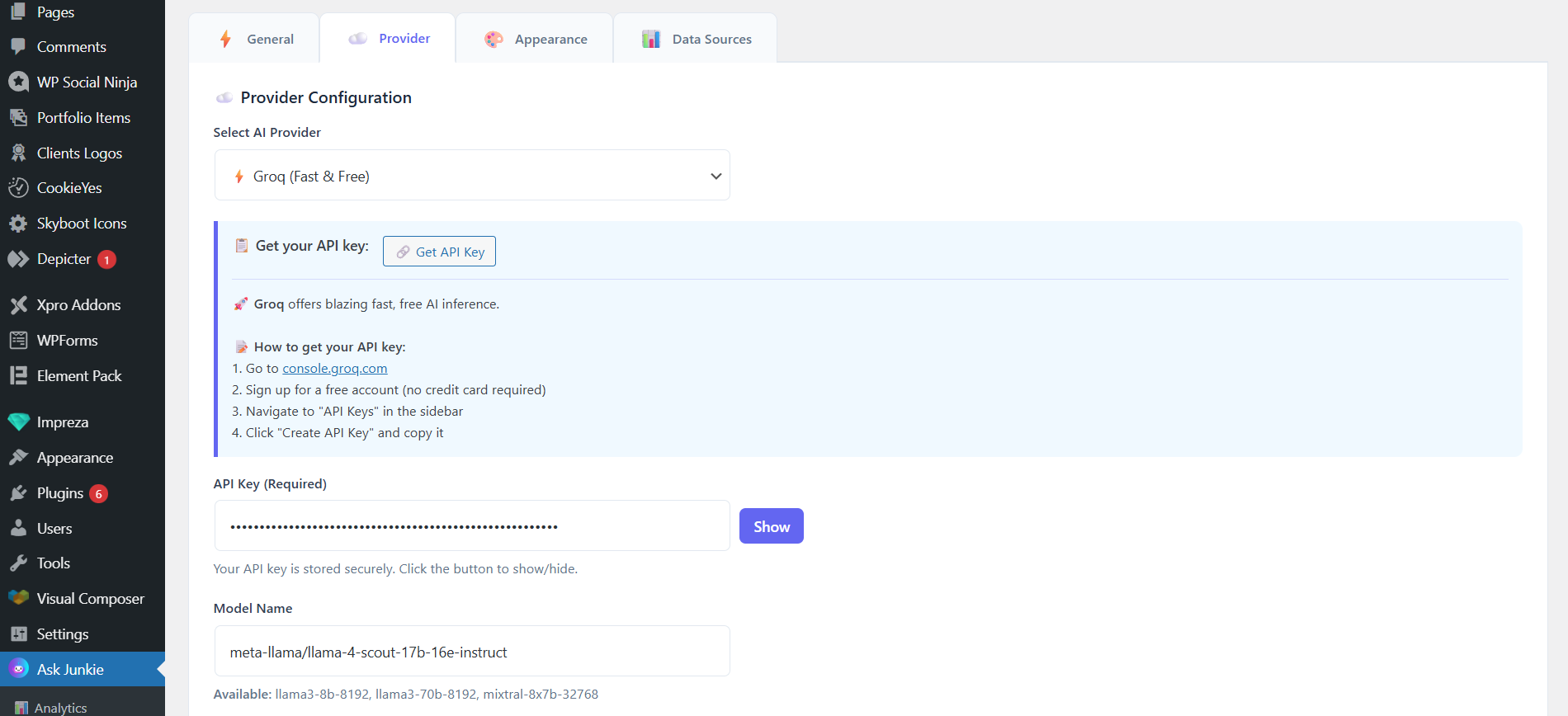Click the Visual Composer icon
Screen dimensions: 1568x716
(18, 598)
